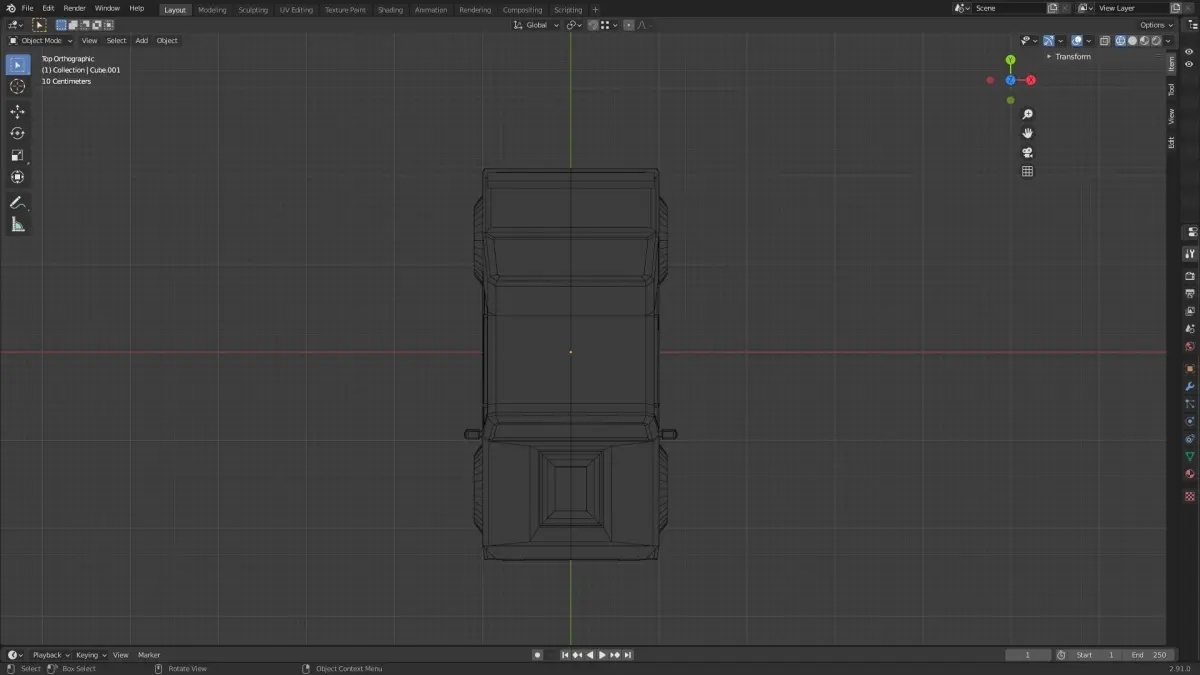1200x675 pixels.
Task: Open the Object Data properties green triangle tab
Action: click(1189, 456)
